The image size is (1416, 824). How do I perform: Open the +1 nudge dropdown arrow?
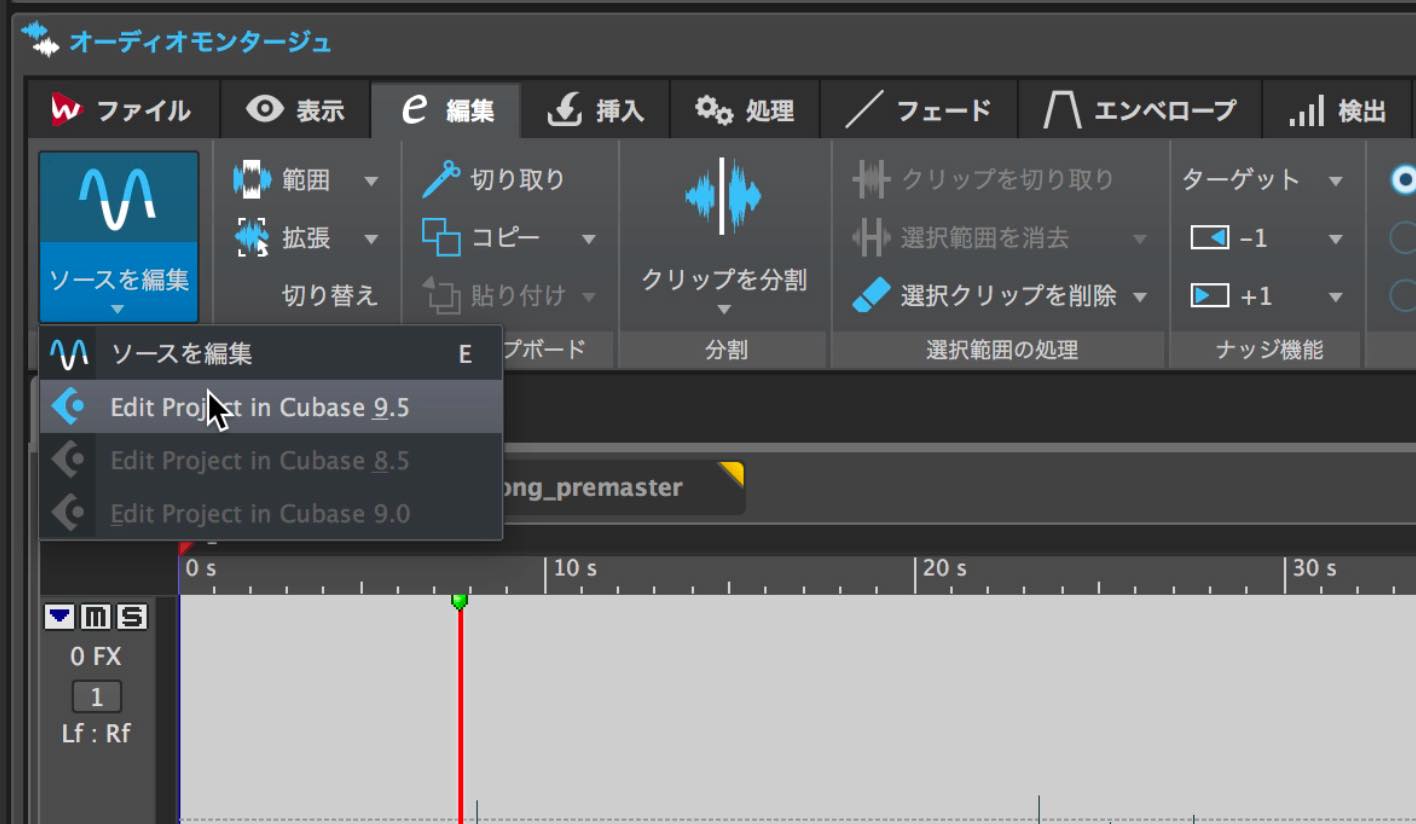point(1335,297)
